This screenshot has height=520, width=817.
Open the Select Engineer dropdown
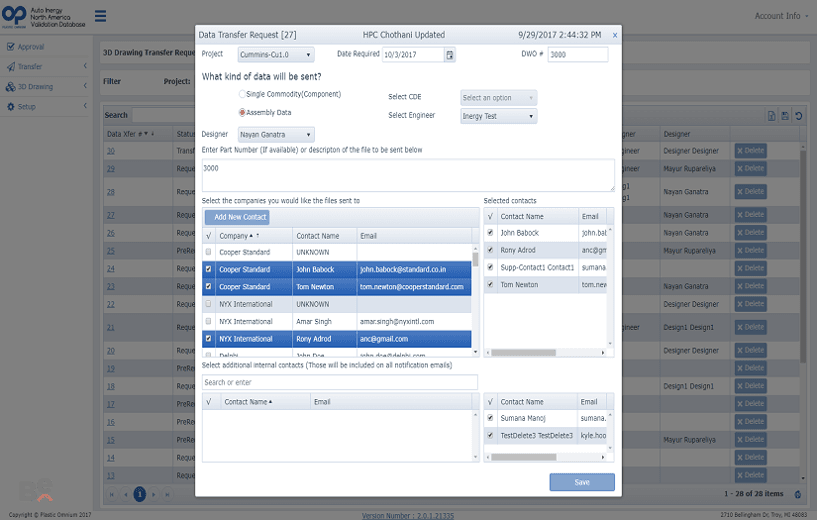click(x=499, y=116)
